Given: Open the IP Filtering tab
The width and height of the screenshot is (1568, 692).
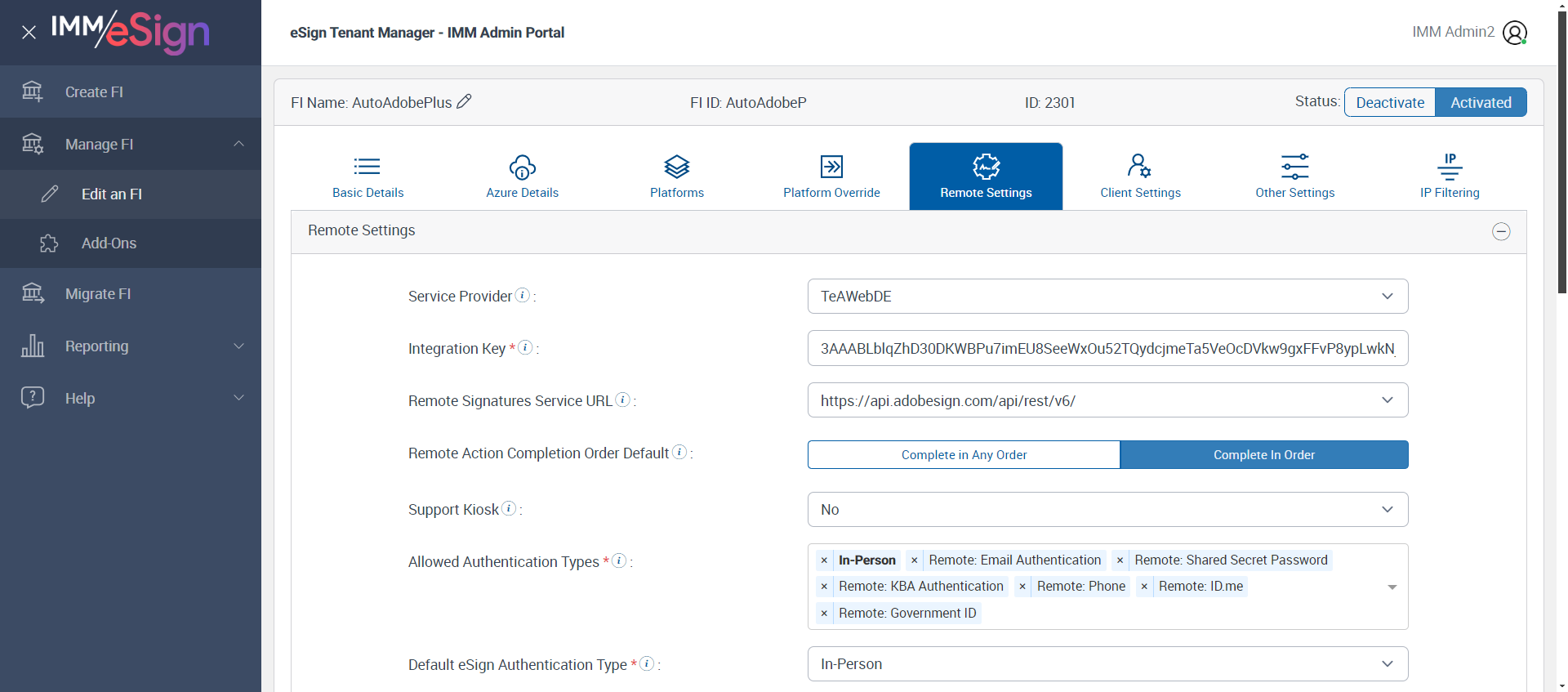Looking at the screenshot, I should point(1450,176).
